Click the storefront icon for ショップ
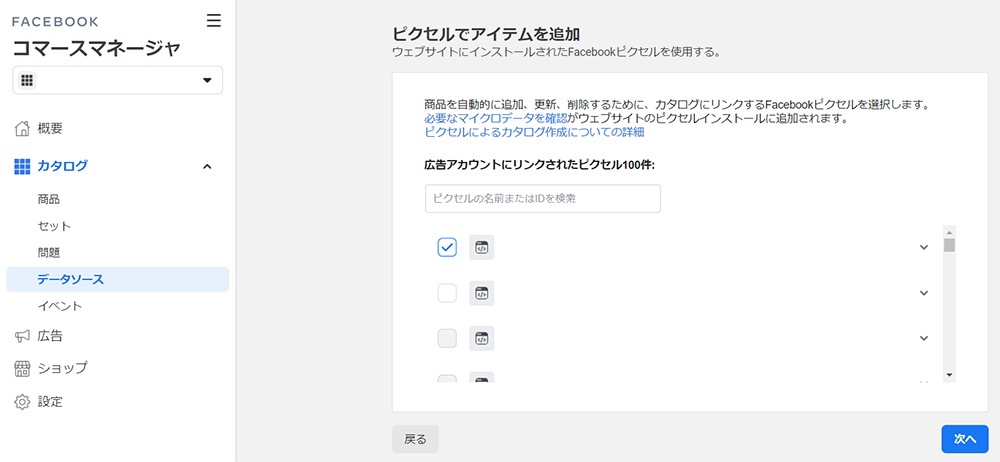 (22, 368)
